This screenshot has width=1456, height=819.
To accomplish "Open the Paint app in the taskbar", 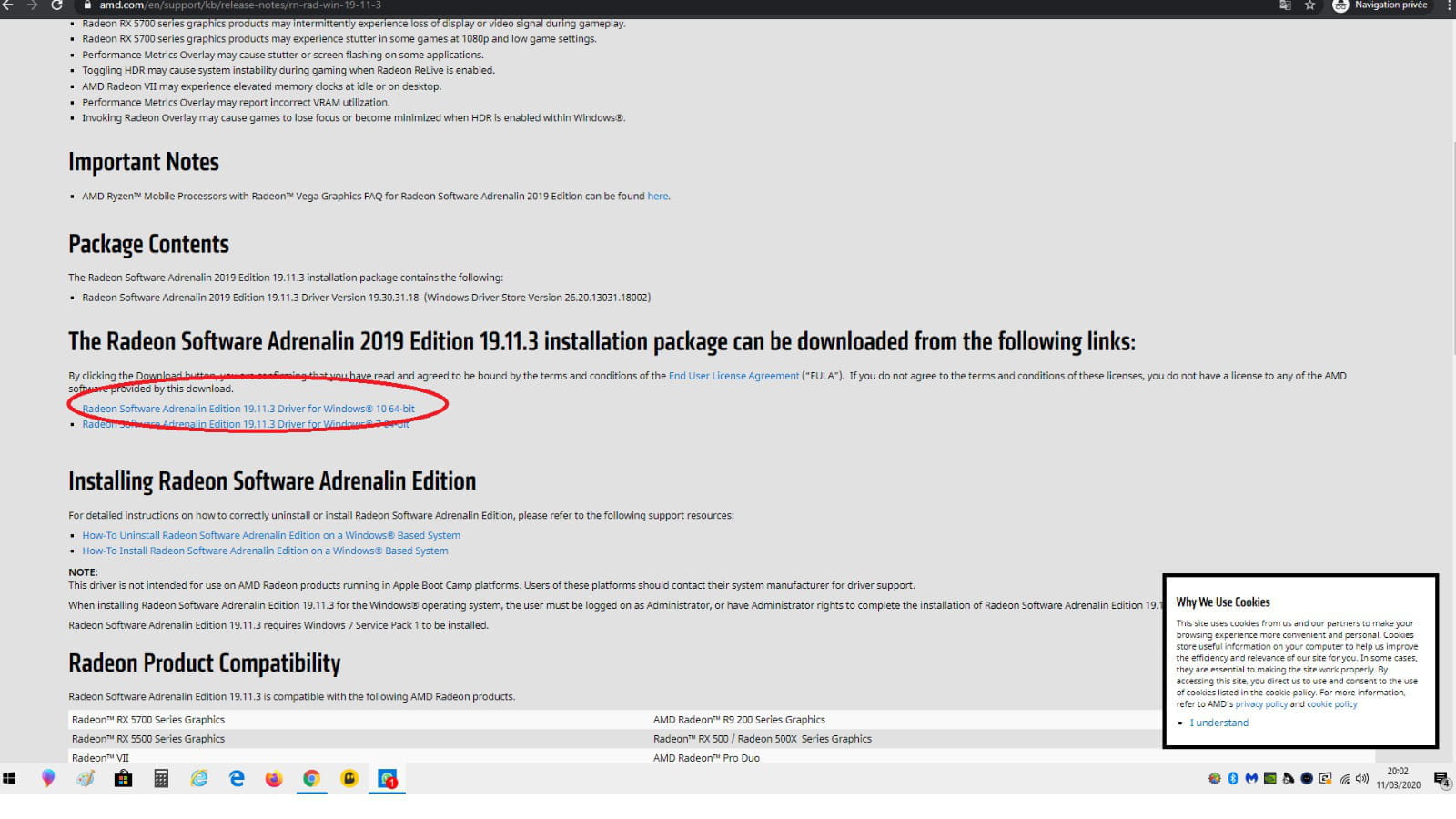I will (x=86, y=778).
